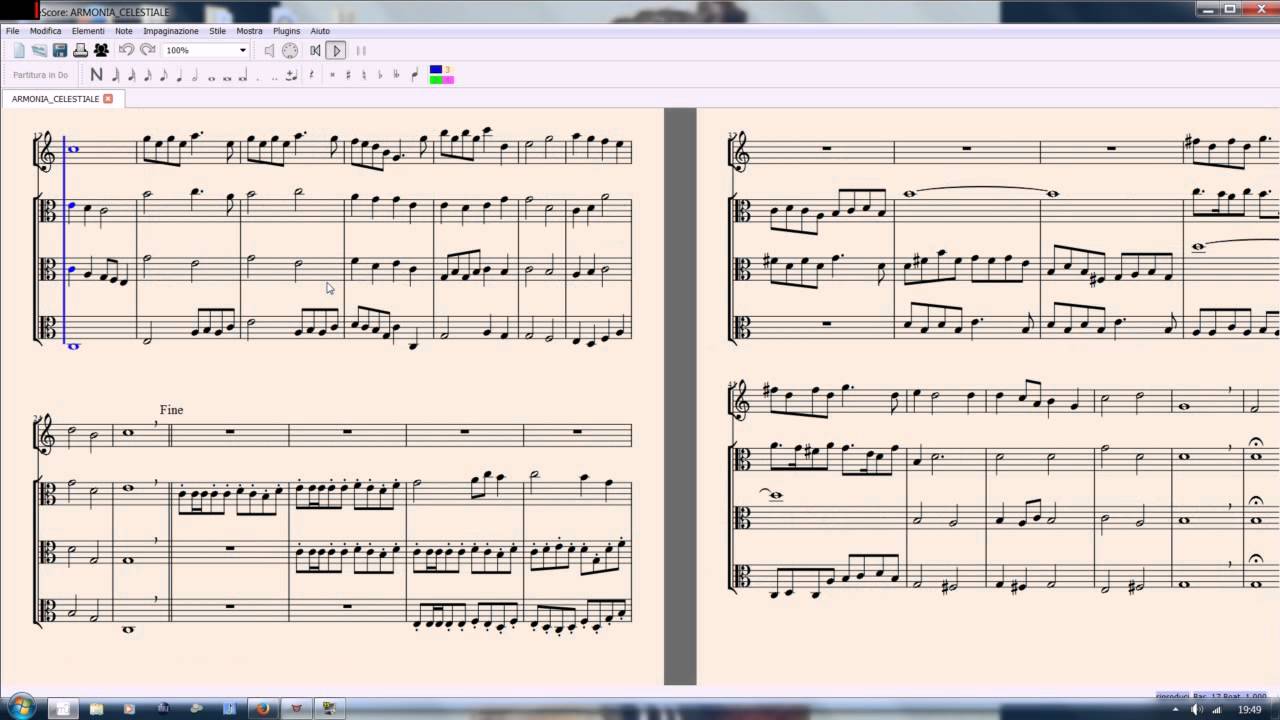The width and height of the screenshot is (1280, 720).
Task: Start playback with the play button
Action: tap(336, 50)
